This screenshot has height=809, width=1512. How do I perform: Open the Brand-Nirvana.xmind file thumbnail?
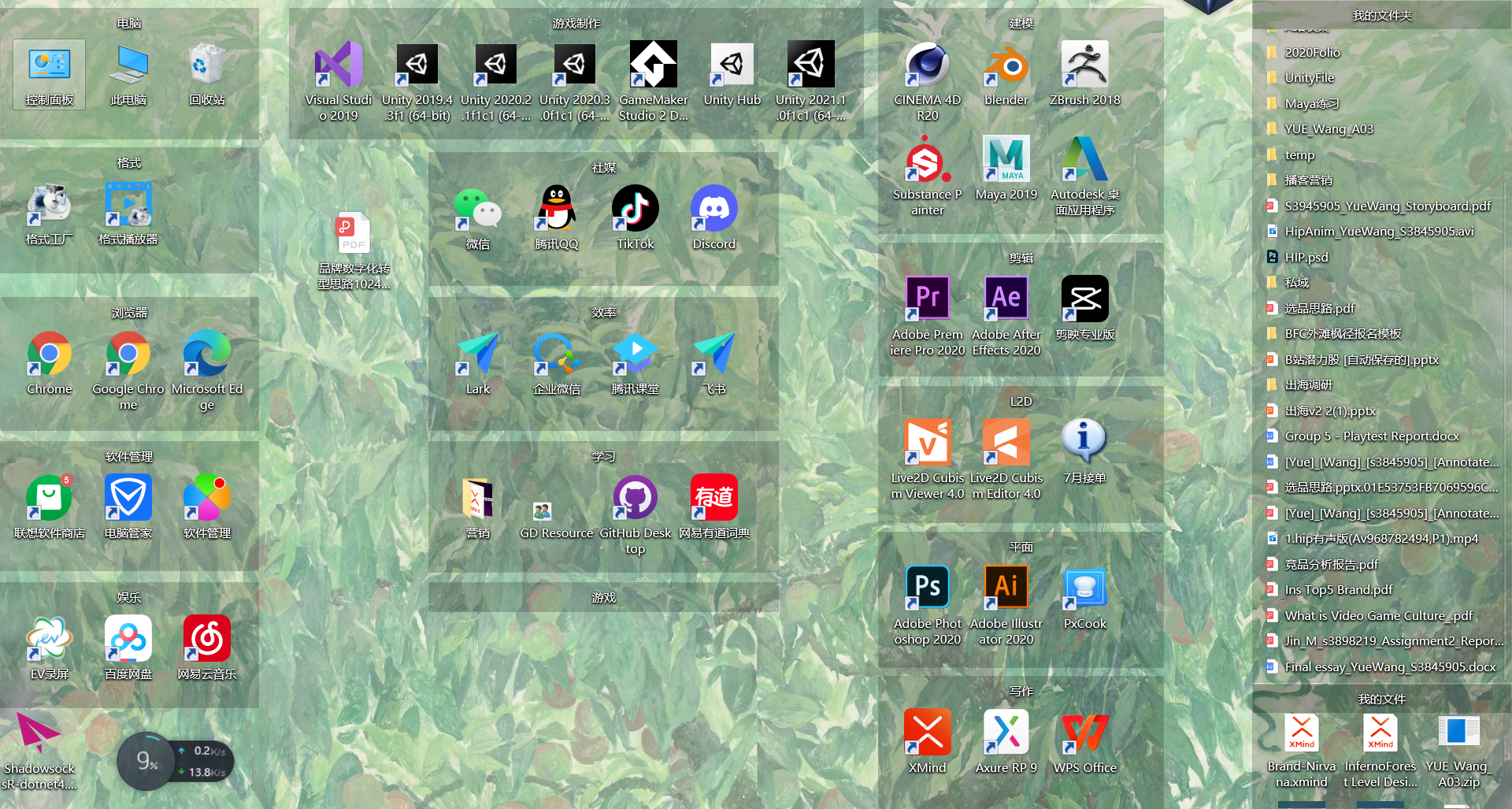[x=1301, y=734]
